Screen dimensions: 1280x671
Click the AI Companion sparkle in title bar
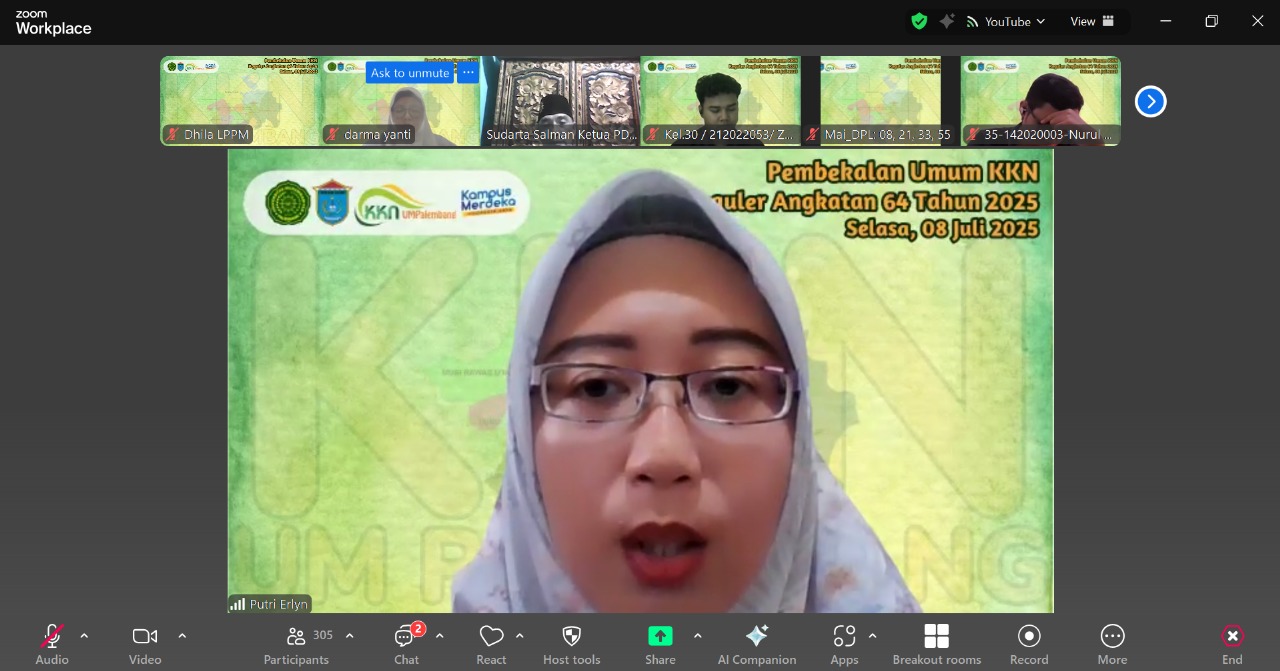point(946,21)
